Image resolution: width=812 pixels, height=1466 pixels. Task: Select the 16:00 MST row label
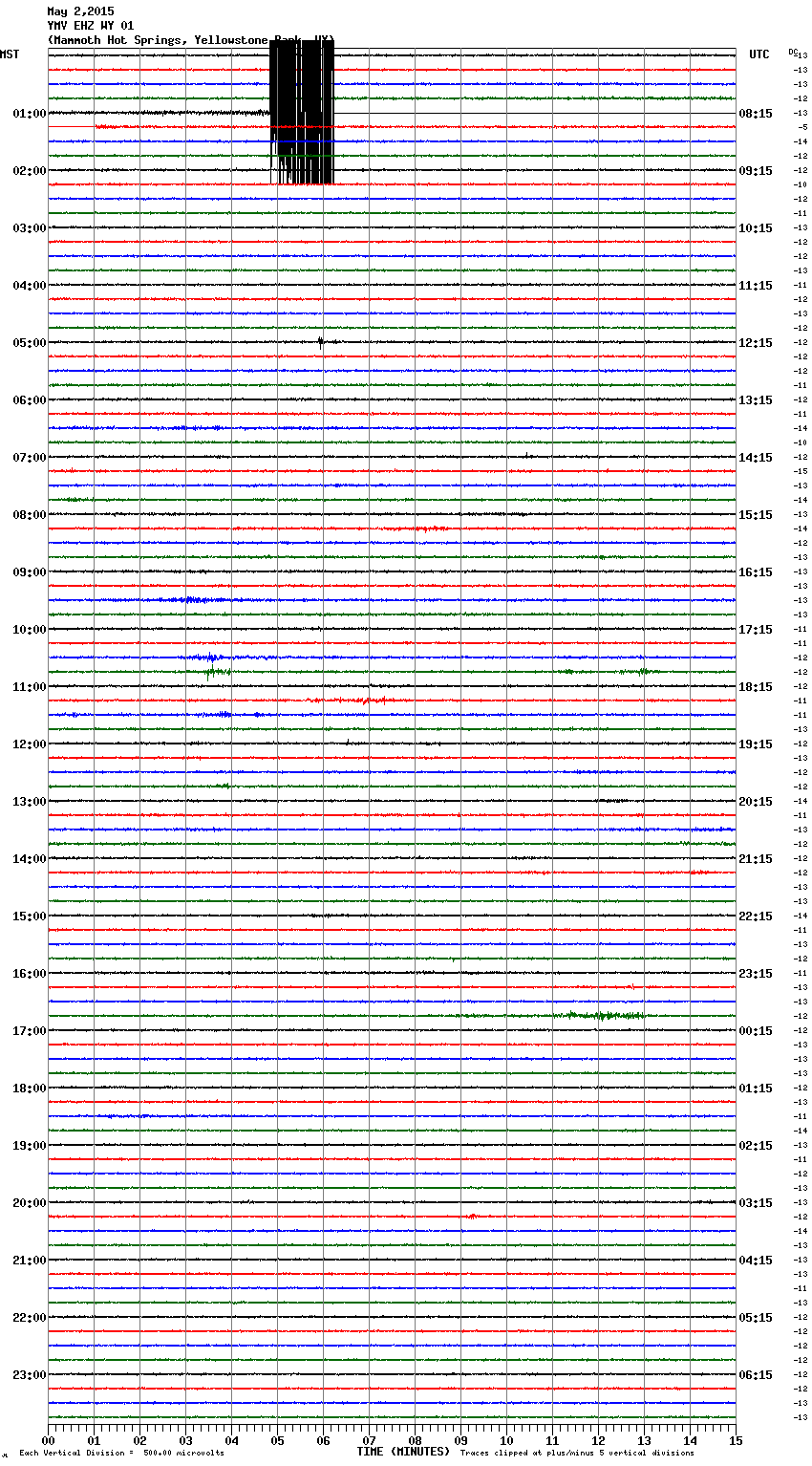[30, 974]
